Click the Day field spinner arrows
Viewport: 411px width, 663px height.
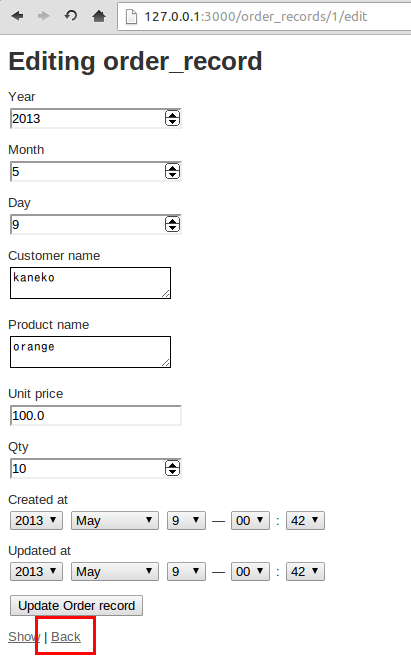click(x=172, y=224)
